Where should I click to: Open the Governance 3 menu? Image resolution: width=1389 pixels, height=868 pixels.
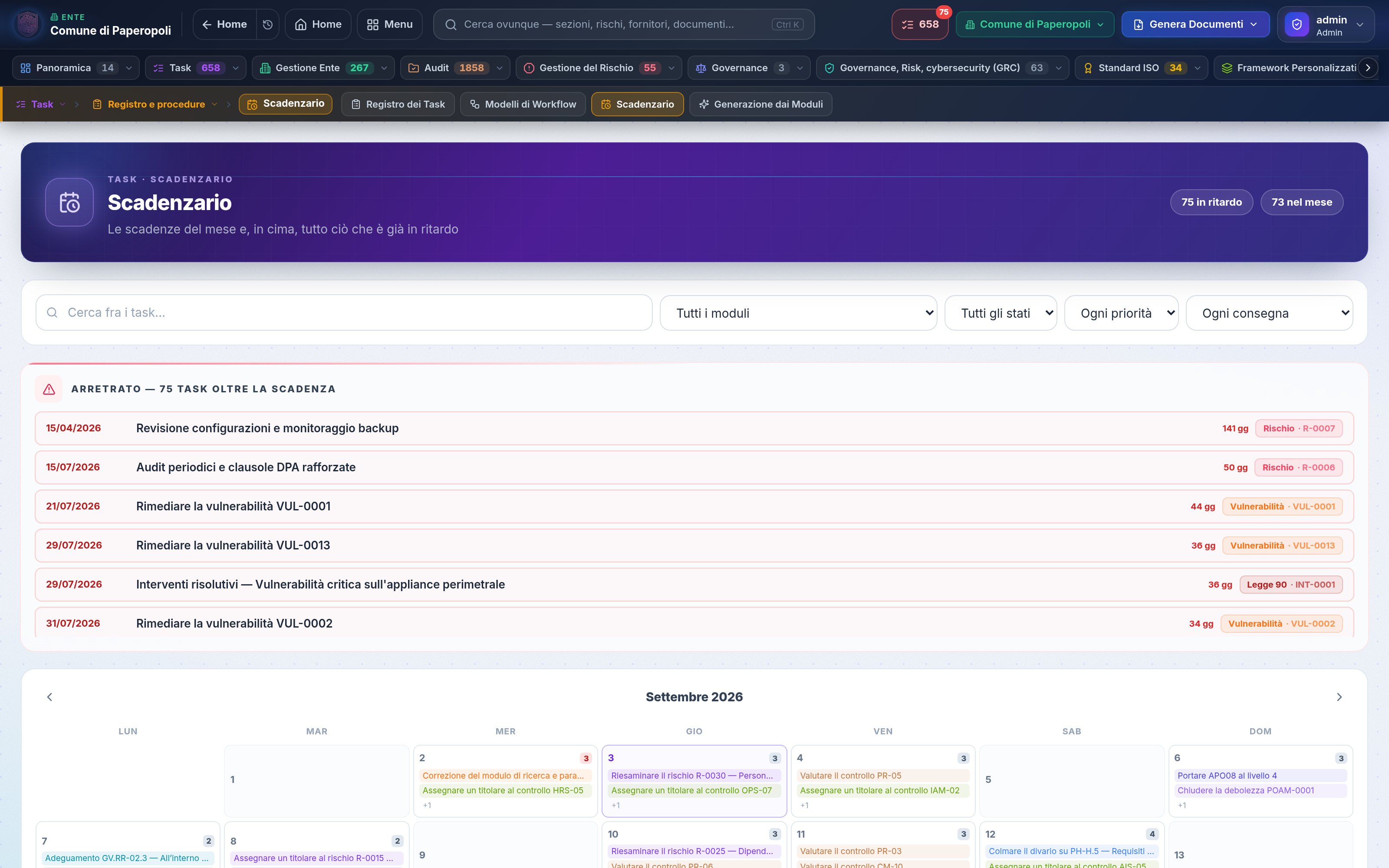pyautogui.click(x=749, y=68)
